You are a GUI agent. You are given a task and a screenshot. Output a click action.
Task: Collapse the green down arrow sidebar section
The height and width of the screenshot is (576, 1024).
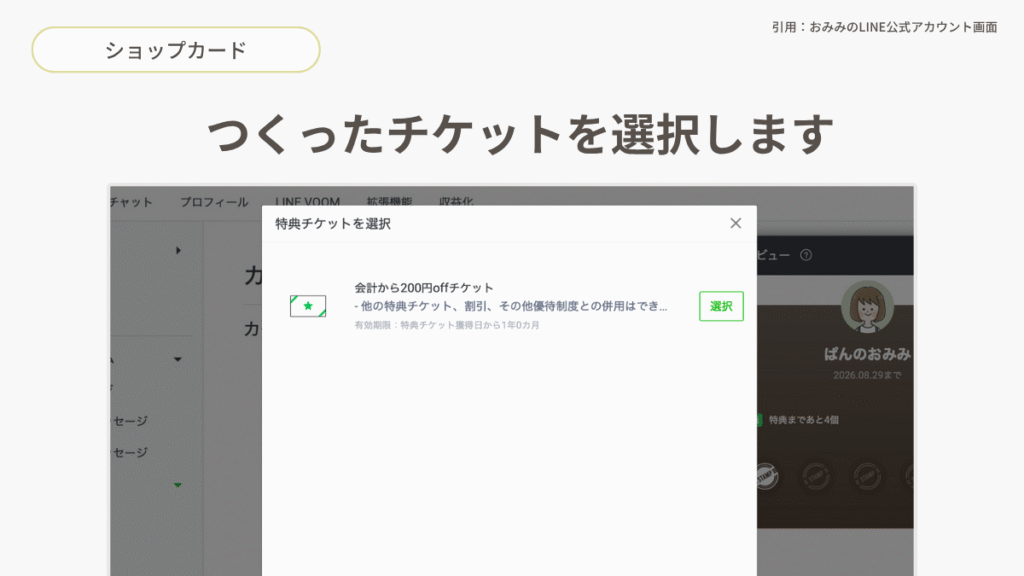point(178,485)
